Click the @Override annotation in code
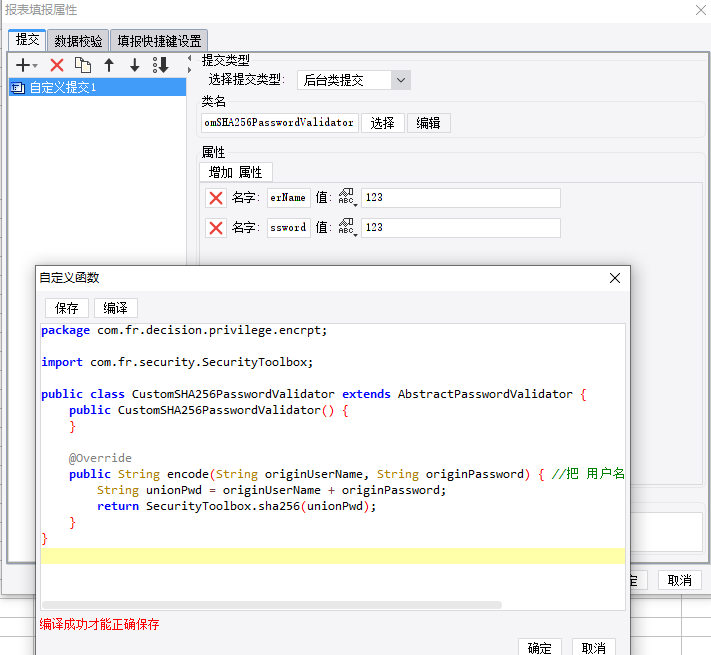Viewport: 711px width, 655px height. point(100,458)
